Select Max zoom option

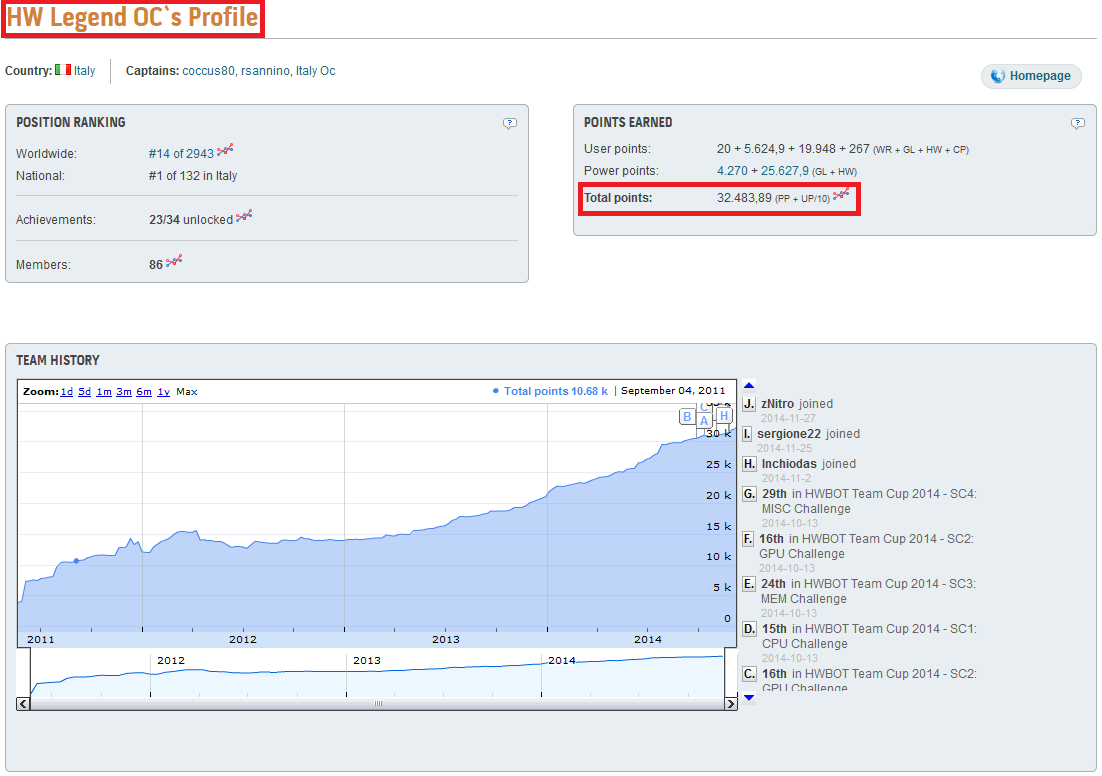tap(187, 392)
